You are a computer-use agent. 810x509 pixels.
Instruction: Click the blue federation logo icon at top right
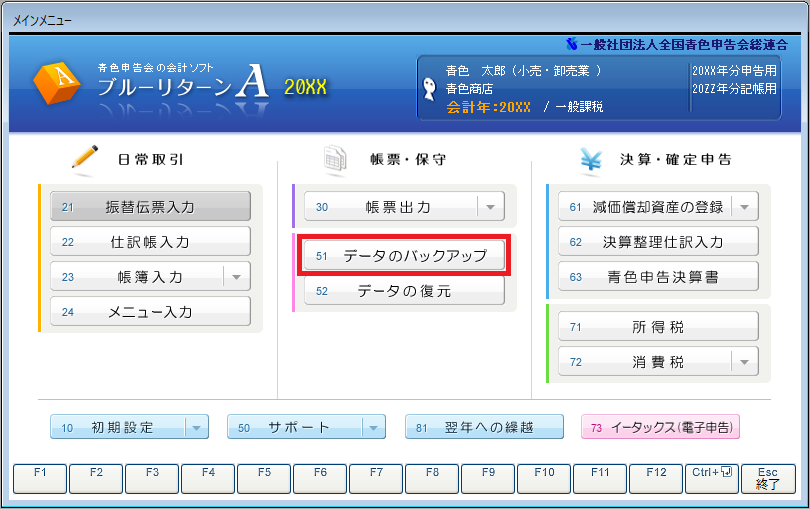click(571, 44)
